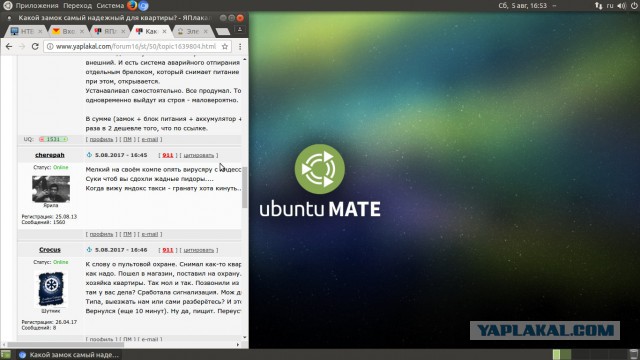The image size is (640, 360).
Task: Close the Вхо mail tab
Action: tap(82, 31)
